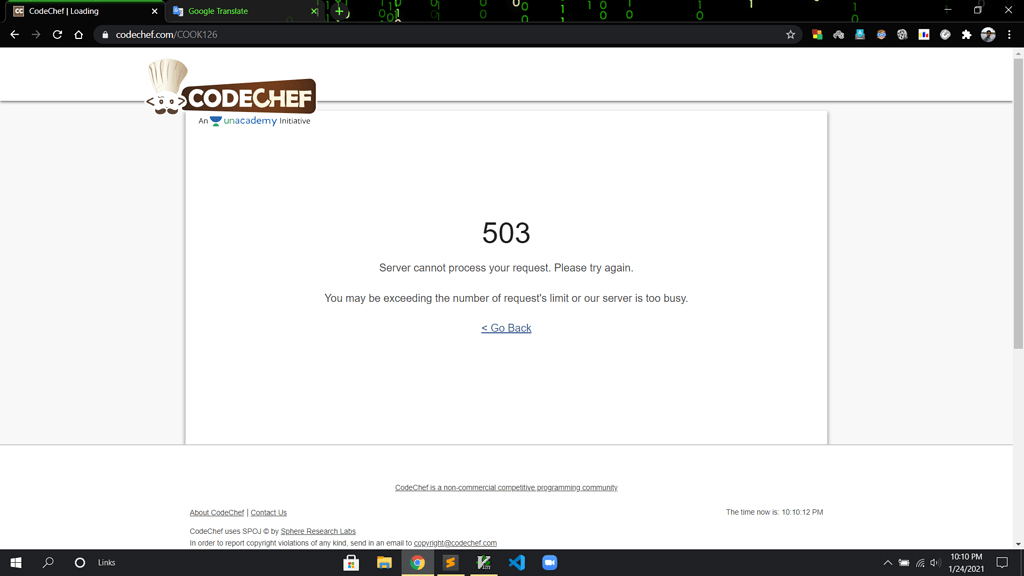Launch GVim from the taskbar
This screenshot has height=576, width=1024.
pyautogui.click(x=483, y=562)
